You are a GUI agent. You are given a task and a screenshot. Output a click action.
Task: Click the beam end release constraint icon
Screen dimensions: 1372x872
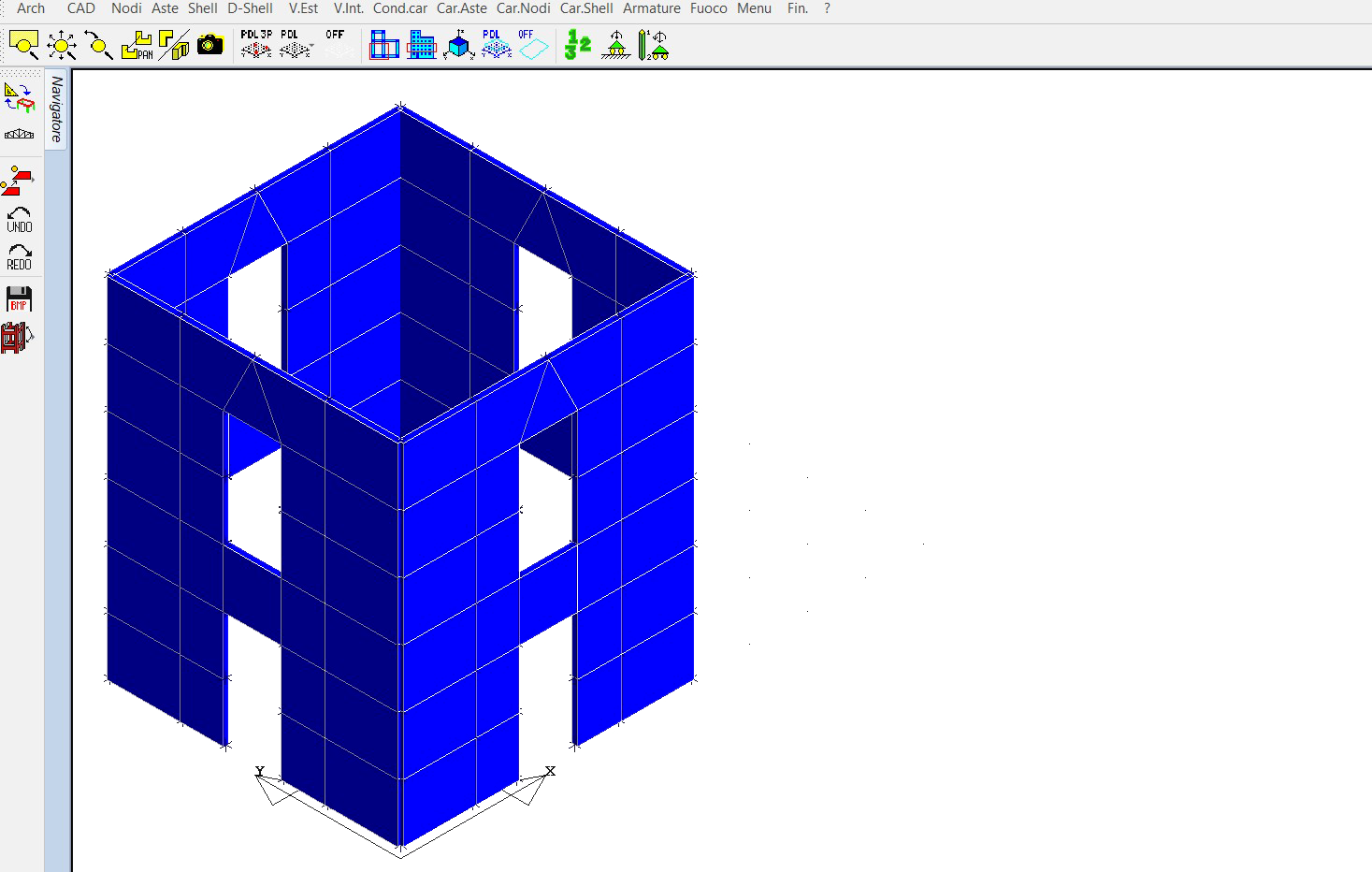(x=653, y=45)
